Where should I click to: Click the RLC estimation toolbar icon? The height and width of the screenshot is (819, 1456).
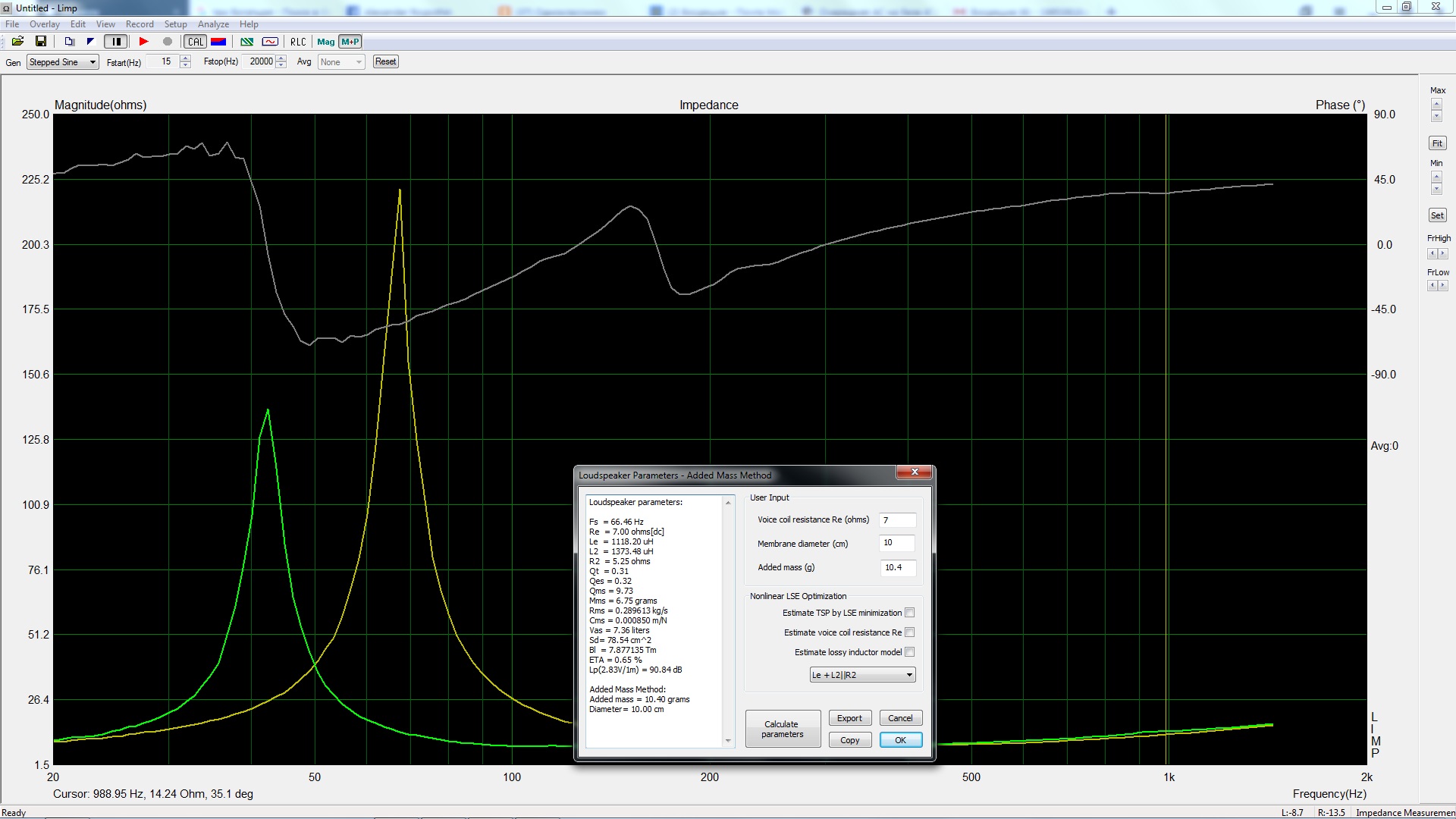point(298,42)
